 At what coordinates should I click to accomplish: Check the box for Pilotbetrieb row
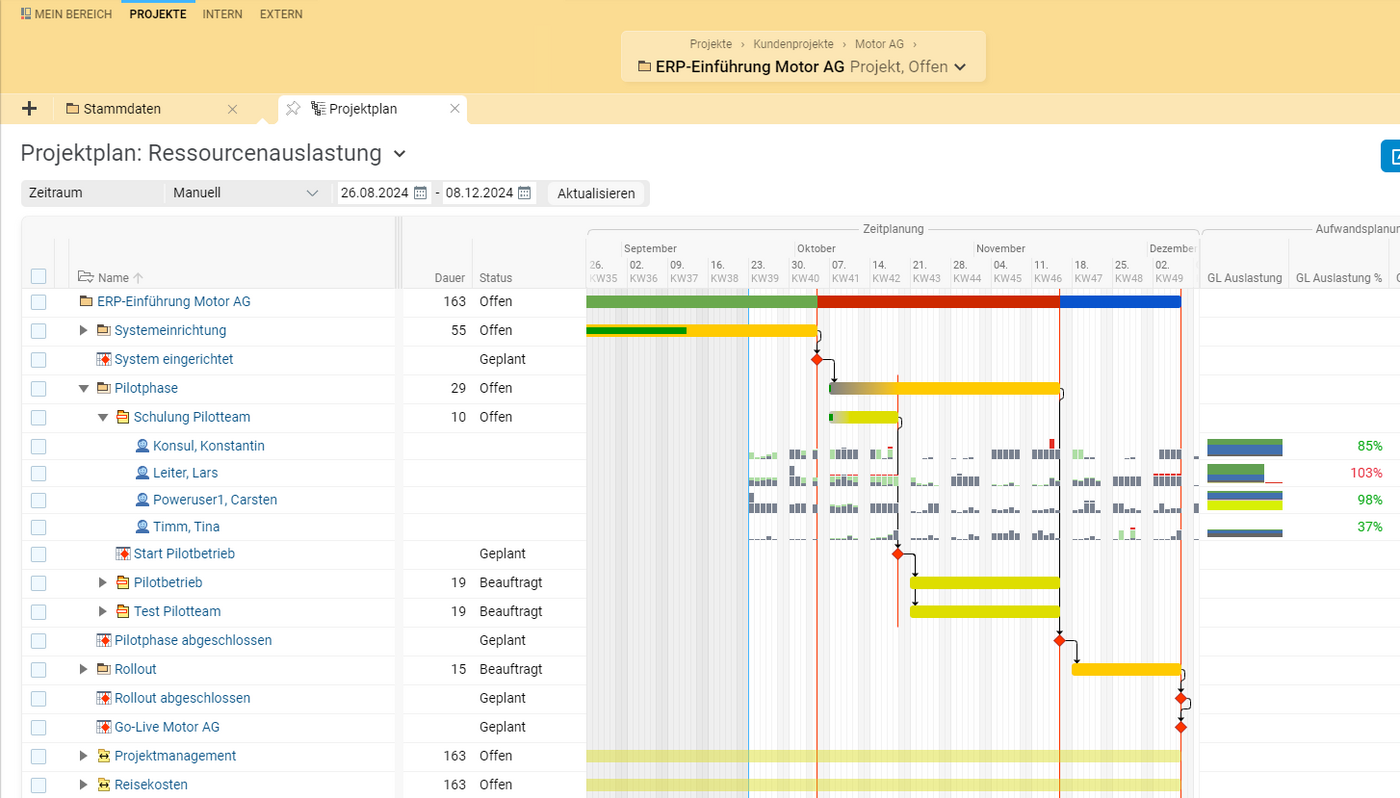[38, 583]
